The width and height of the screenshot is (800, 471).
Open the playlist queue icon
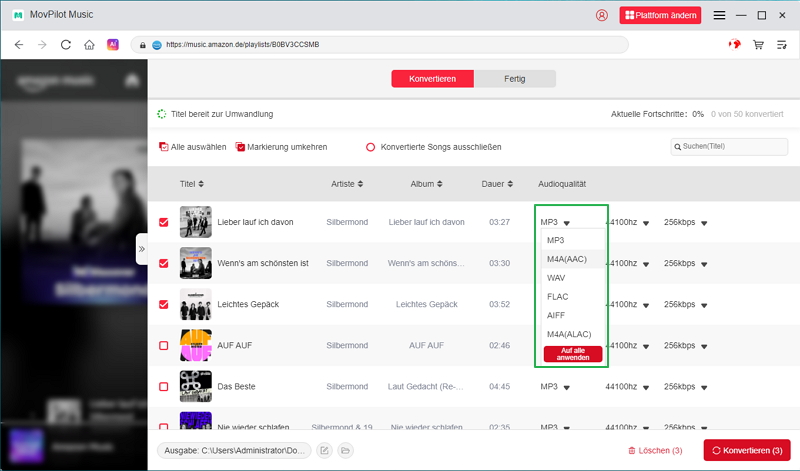[782, 45]
